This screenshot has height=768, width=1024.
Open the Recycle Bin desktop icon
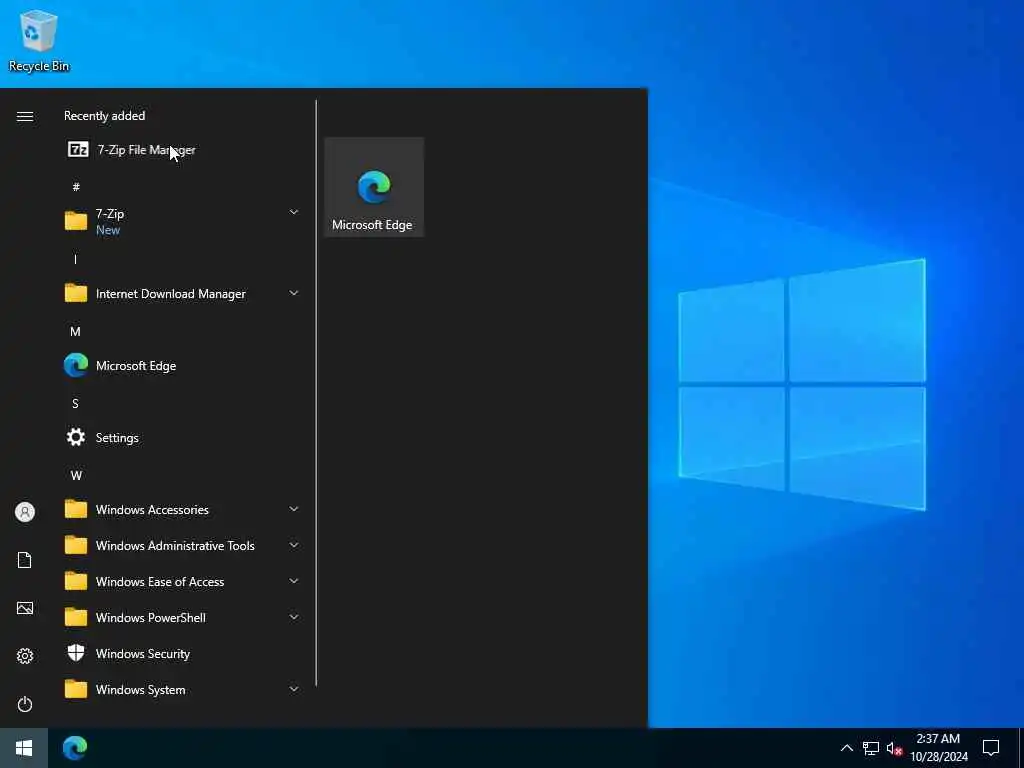(x=39, y=40)
